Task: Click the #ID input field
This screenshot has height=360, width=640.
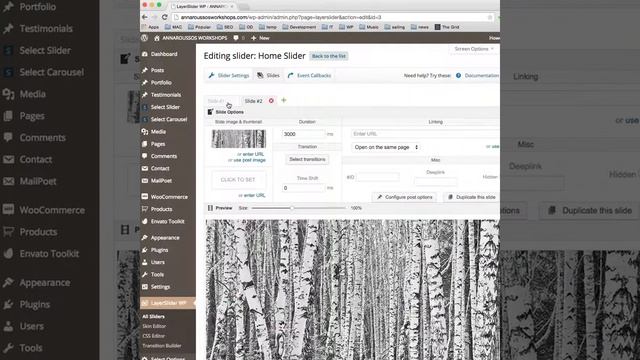Action: coord(378,177)
